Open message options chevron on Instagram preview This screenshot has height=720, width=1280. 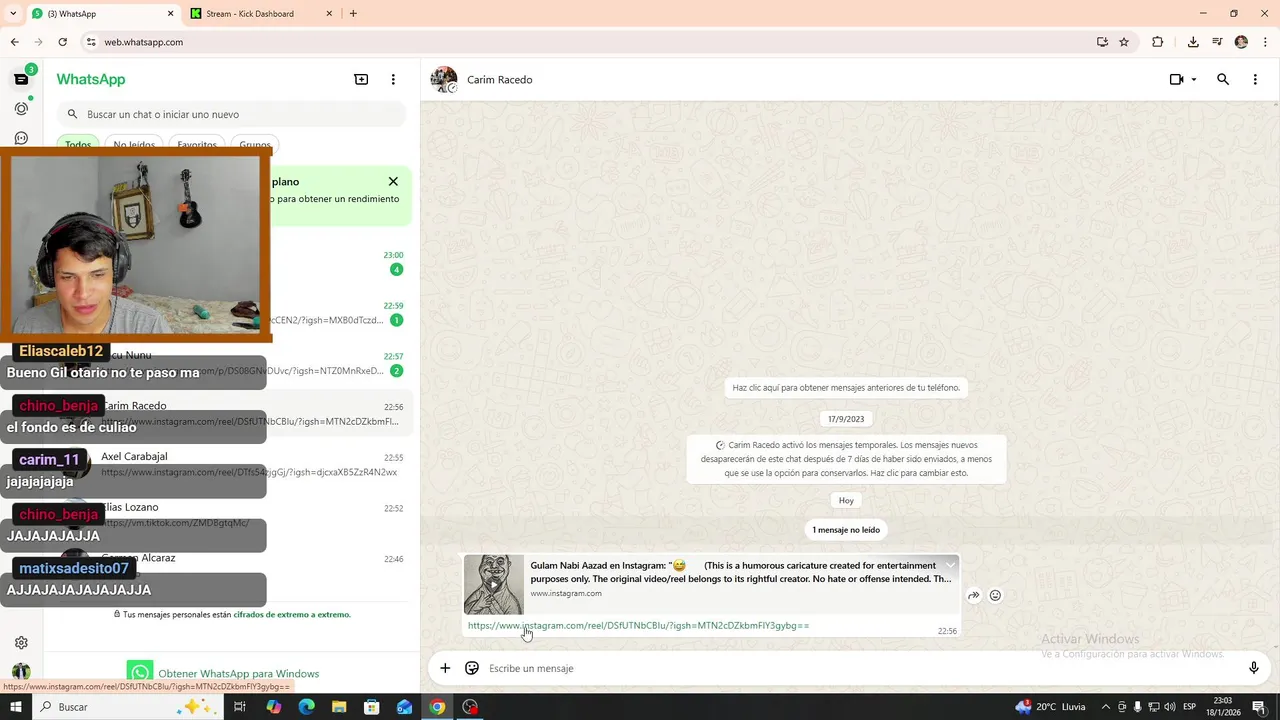(x=950, y=565)
